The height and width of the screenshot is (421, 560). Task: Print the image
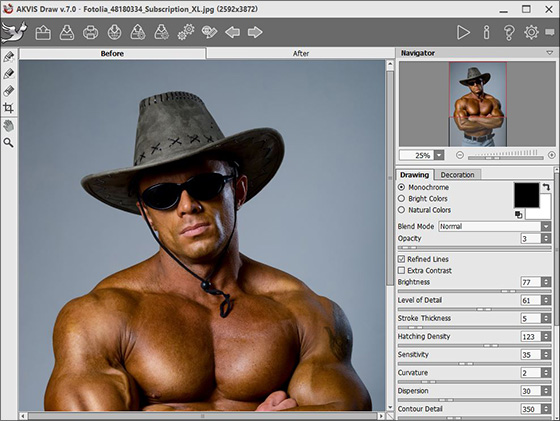point(90,32)
